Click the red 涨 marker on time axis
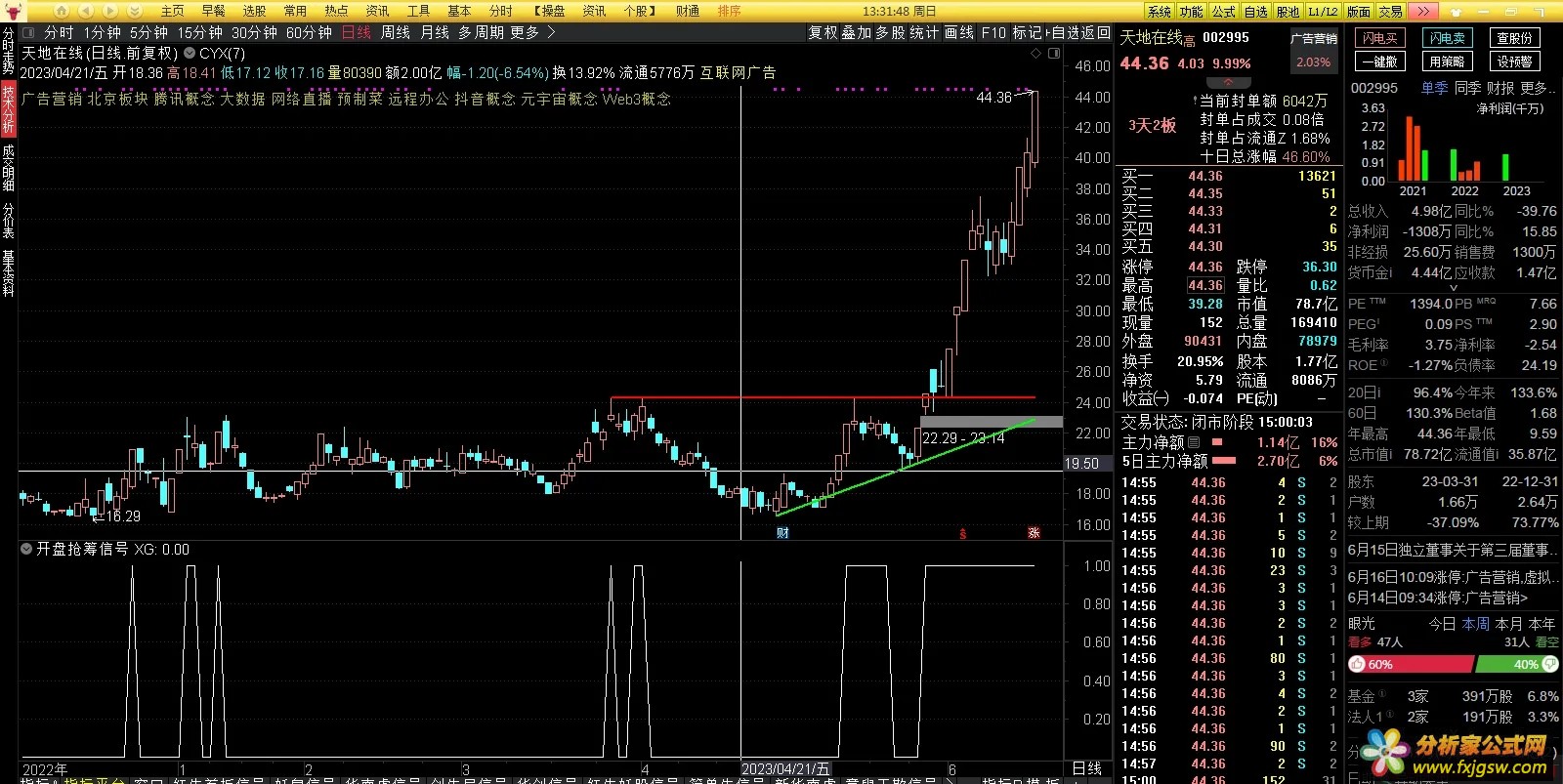The height and width of the screenshot is (784, 1563). coord(1034,533)
